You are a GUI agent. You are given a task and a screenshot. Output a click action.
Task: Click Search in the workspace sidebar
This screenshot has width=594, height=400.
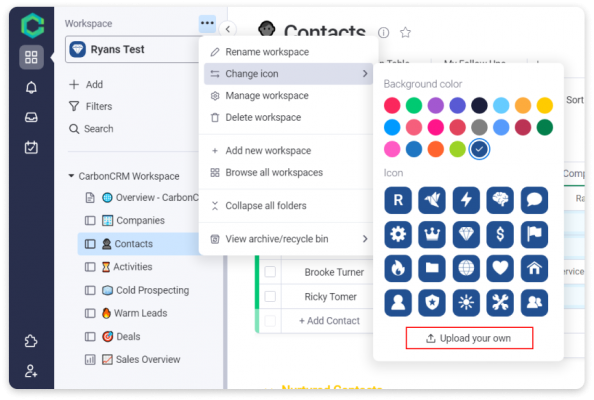click(91, 129)
